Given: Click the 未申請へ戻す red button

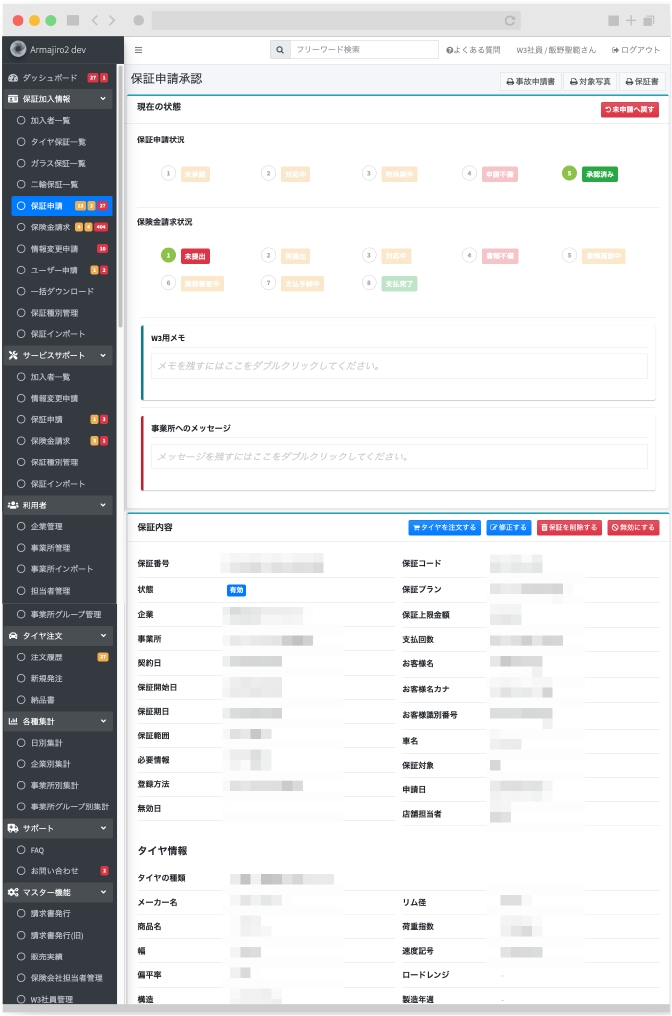Looking at the screenshot, I should (629, 110).
